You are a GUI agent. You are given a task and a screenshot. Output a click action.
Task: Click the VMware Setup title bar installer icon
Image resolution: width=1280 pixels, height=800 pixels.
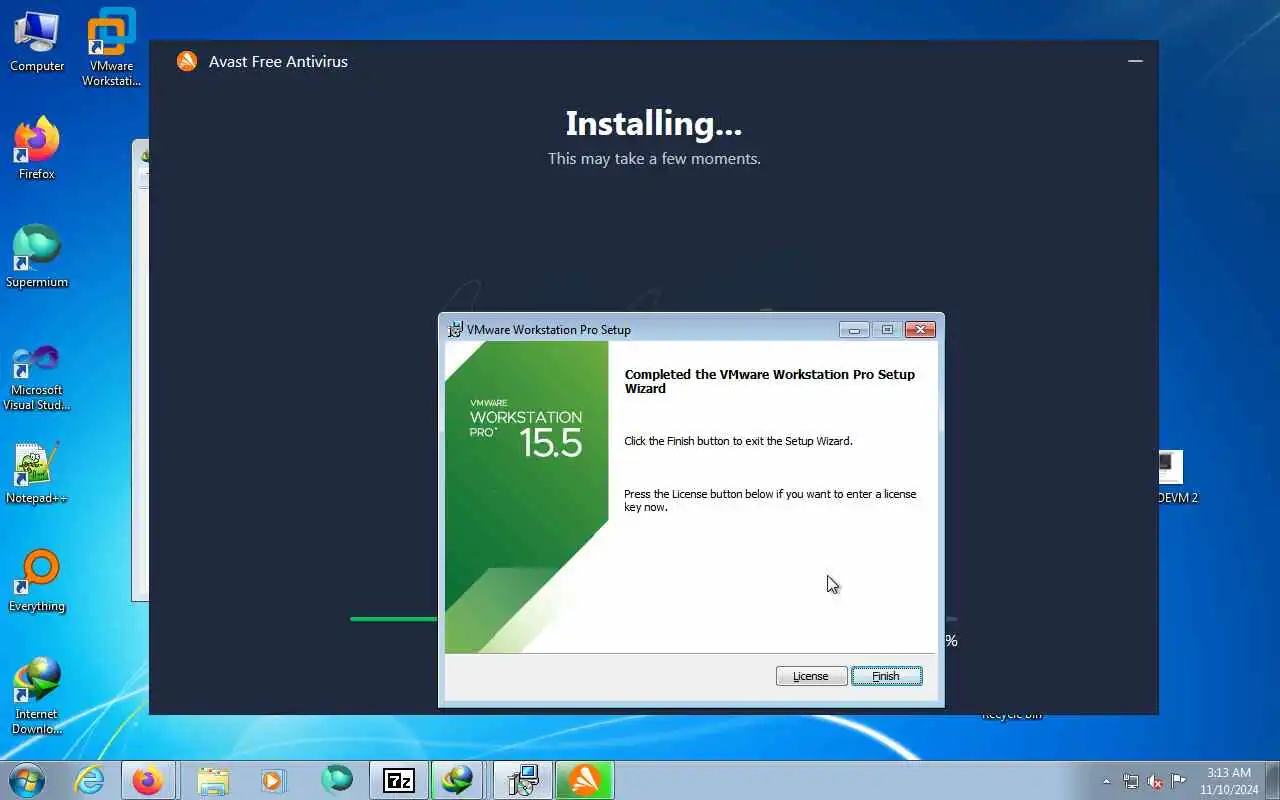click(455, 329)
